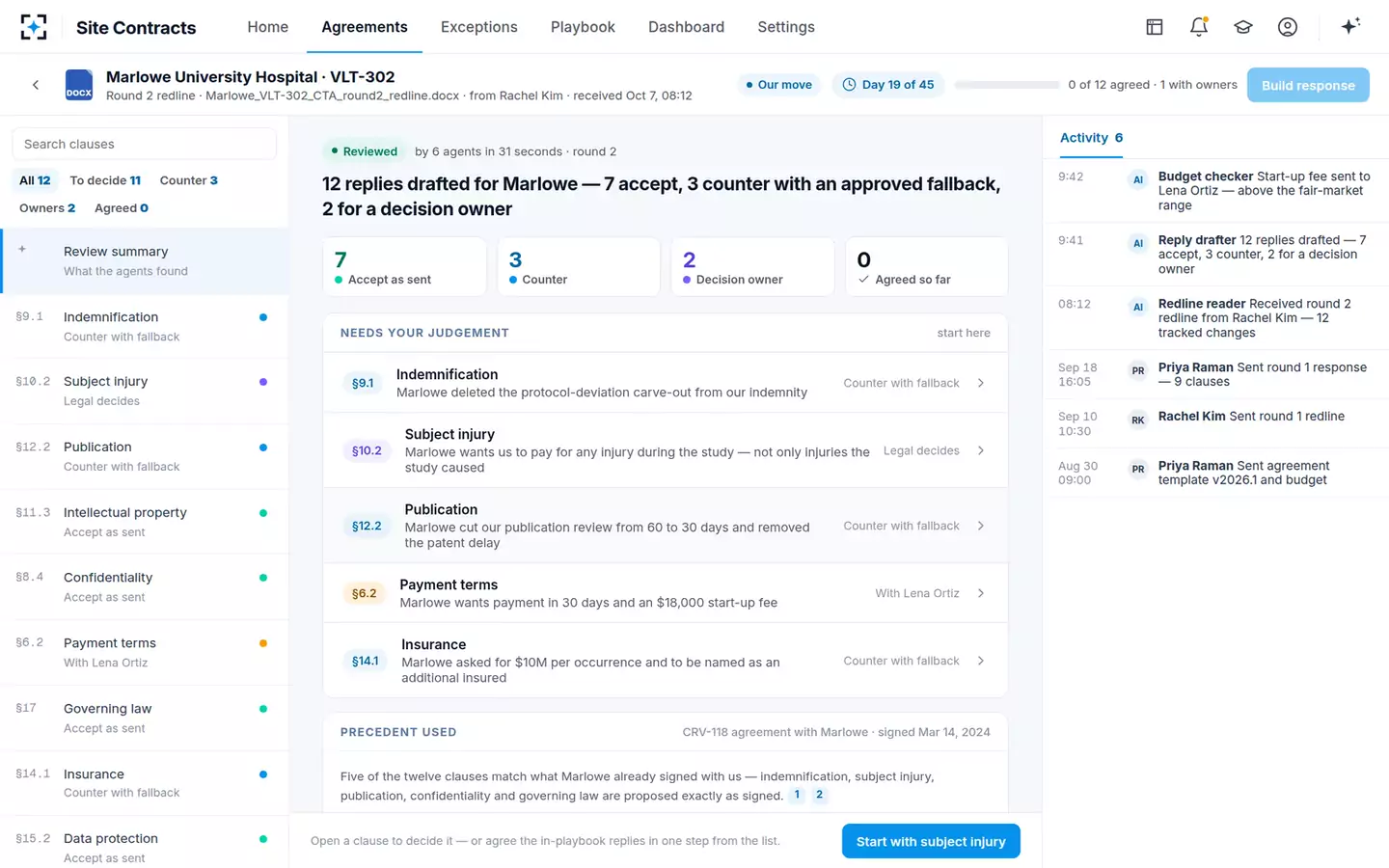Filter clauses by Agreed 0

(122, 208)
